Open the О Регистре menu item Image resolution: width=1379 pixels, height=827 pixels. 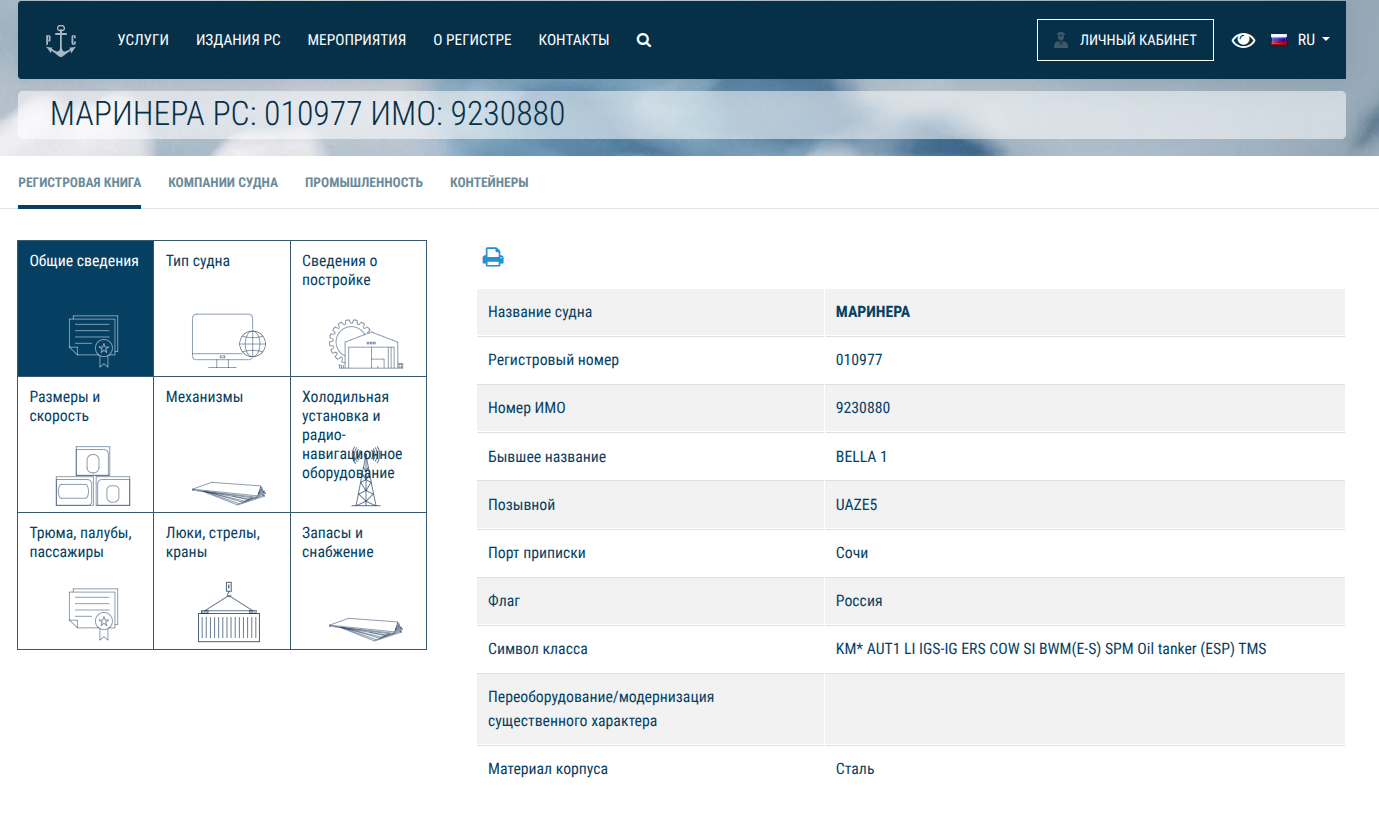pyautogui.click(x=472, y=41)
